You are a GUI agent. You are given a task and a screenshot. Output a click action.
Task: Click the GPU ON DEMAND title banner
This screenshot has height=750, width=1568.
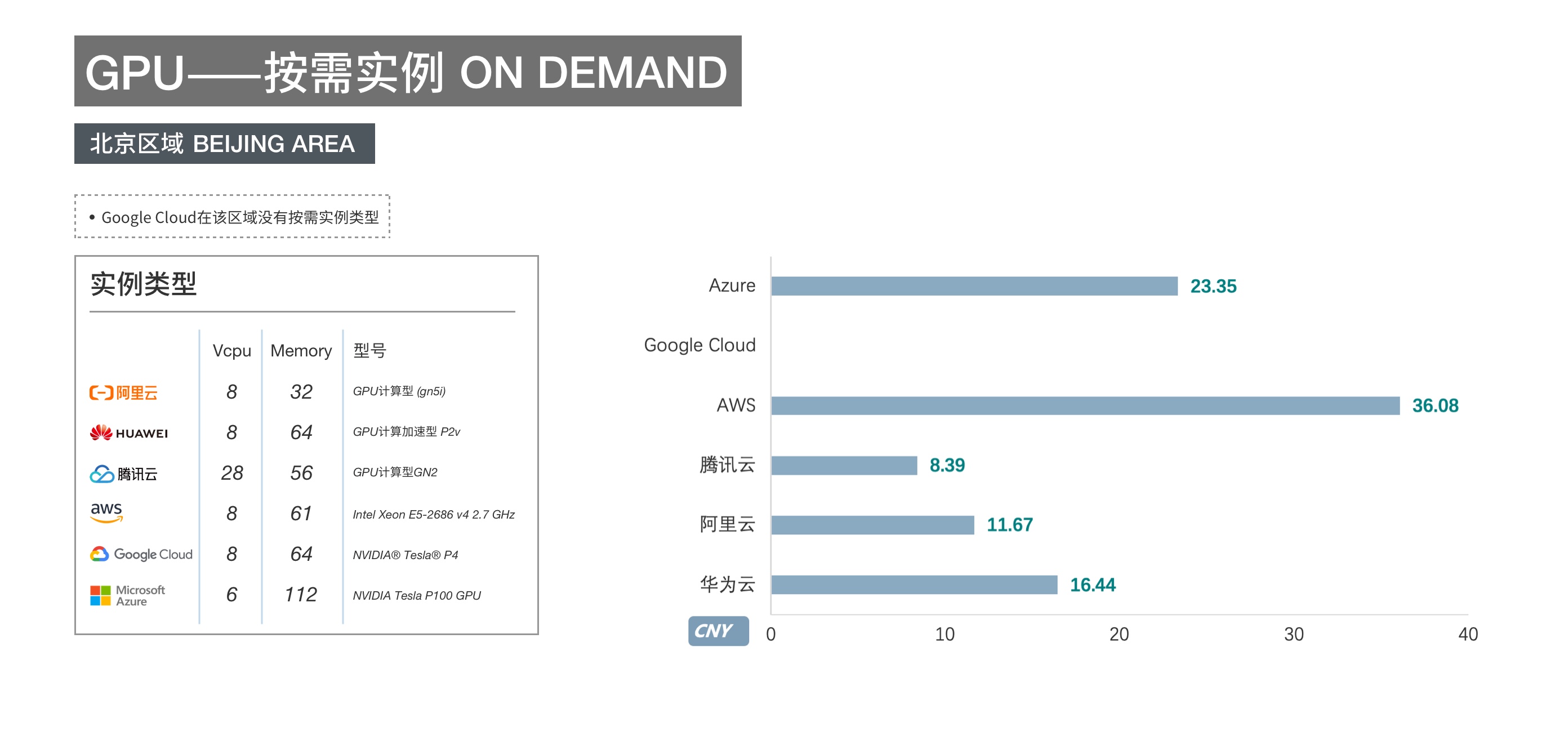pyautogui.click(x=407, y=71)
